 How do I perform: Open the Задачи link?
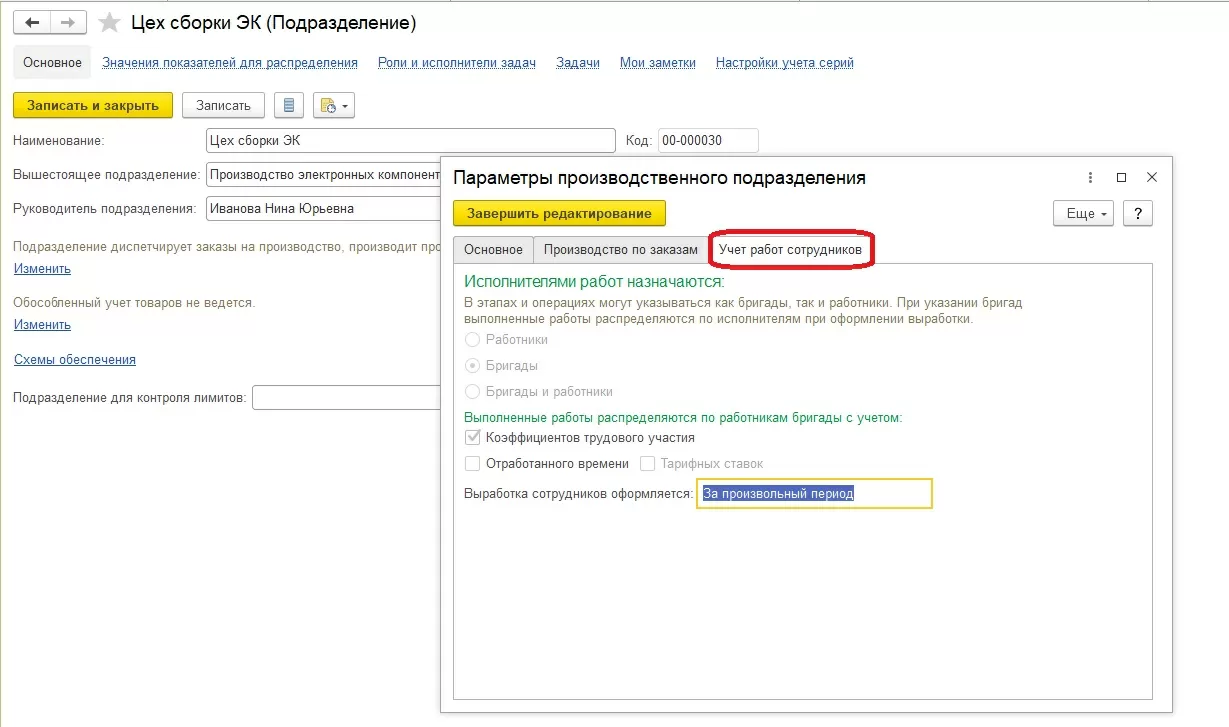[x=578, y=62]
